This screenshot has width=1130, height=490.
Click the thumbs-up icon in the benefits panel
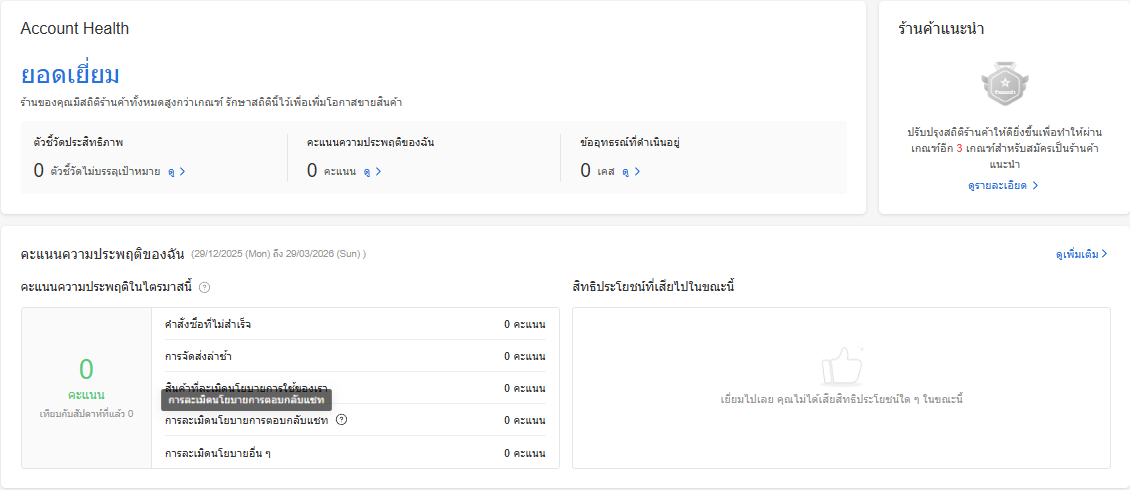pos(841,367)
